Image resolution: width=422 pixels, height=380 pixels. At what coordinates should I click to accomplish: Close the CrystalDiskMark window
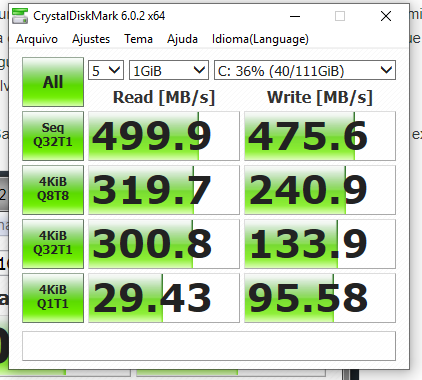tap(386, 16)
